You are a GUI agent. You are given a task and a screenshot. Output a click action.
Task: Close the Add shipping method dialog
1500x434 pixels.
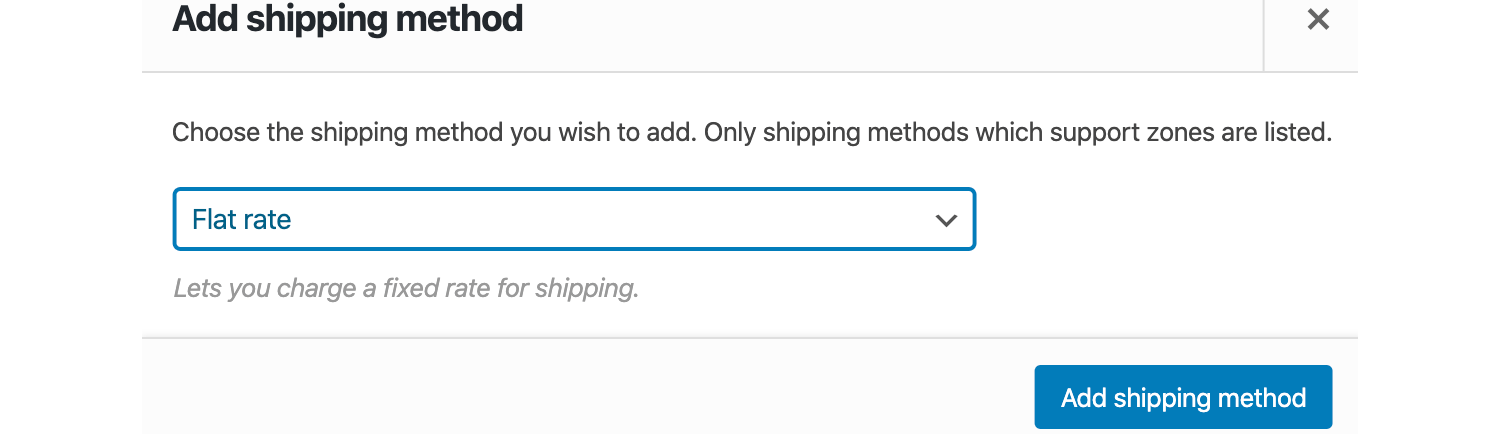point(1318,20)
